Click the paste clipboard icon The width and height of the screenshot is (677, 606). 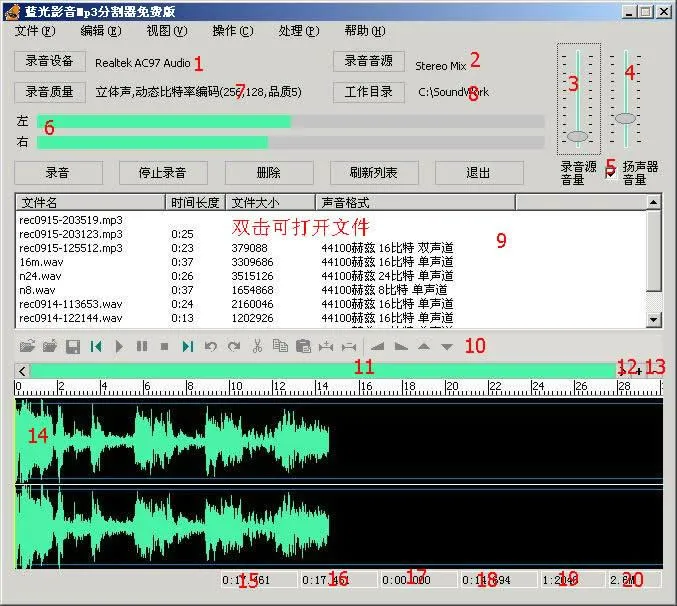pos(303,346)
